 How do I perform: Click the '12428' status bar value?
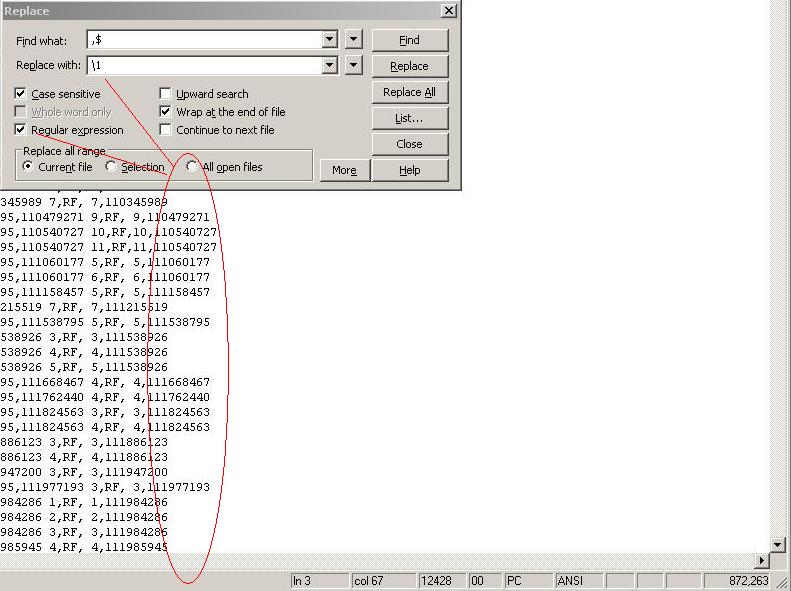[x=442, y=581]
